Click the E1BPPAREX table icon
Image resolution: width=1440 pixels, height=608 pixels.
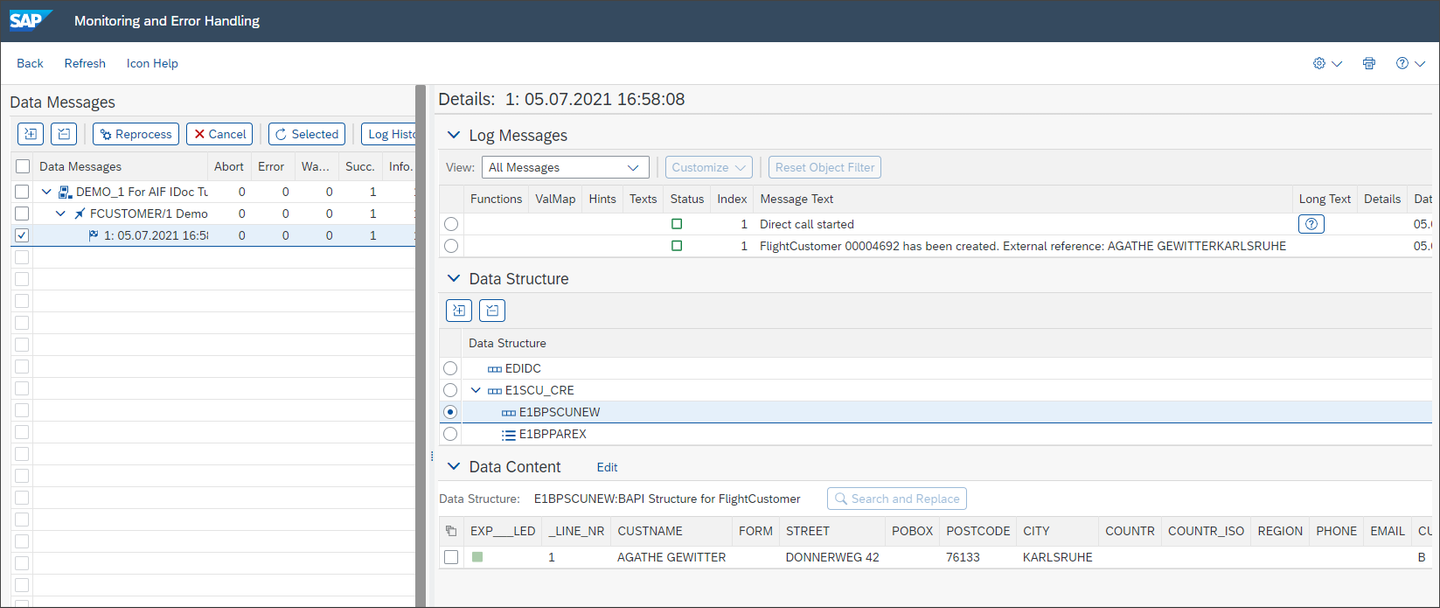[508, 434]
